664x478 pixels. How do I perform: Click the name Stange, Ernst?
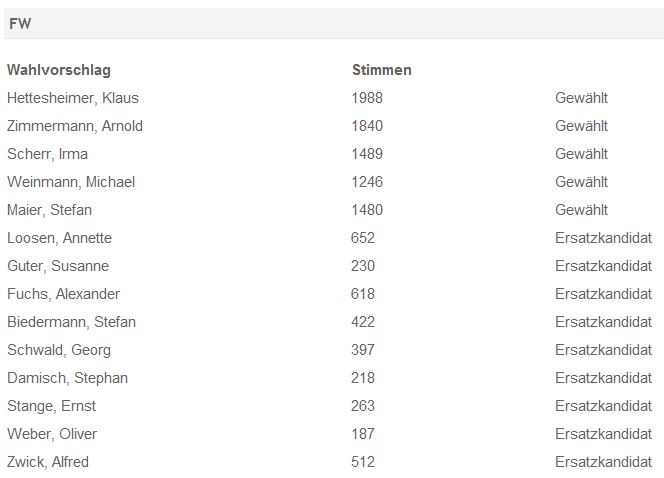pos(52,406)
